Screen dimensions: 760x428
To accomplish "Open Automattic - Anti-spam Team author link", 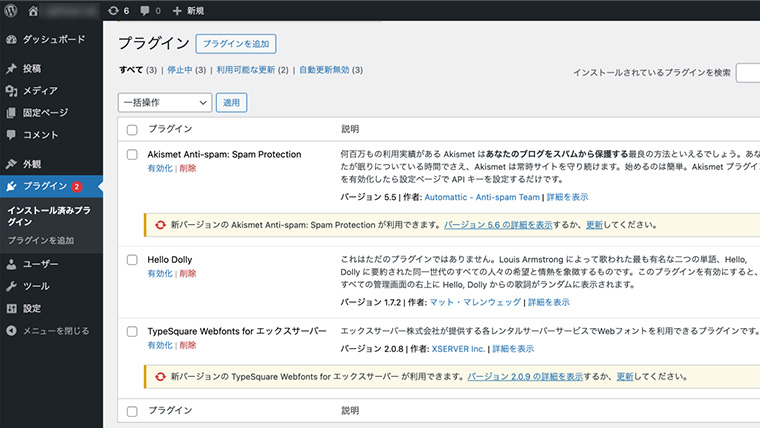I will (482, 197).
